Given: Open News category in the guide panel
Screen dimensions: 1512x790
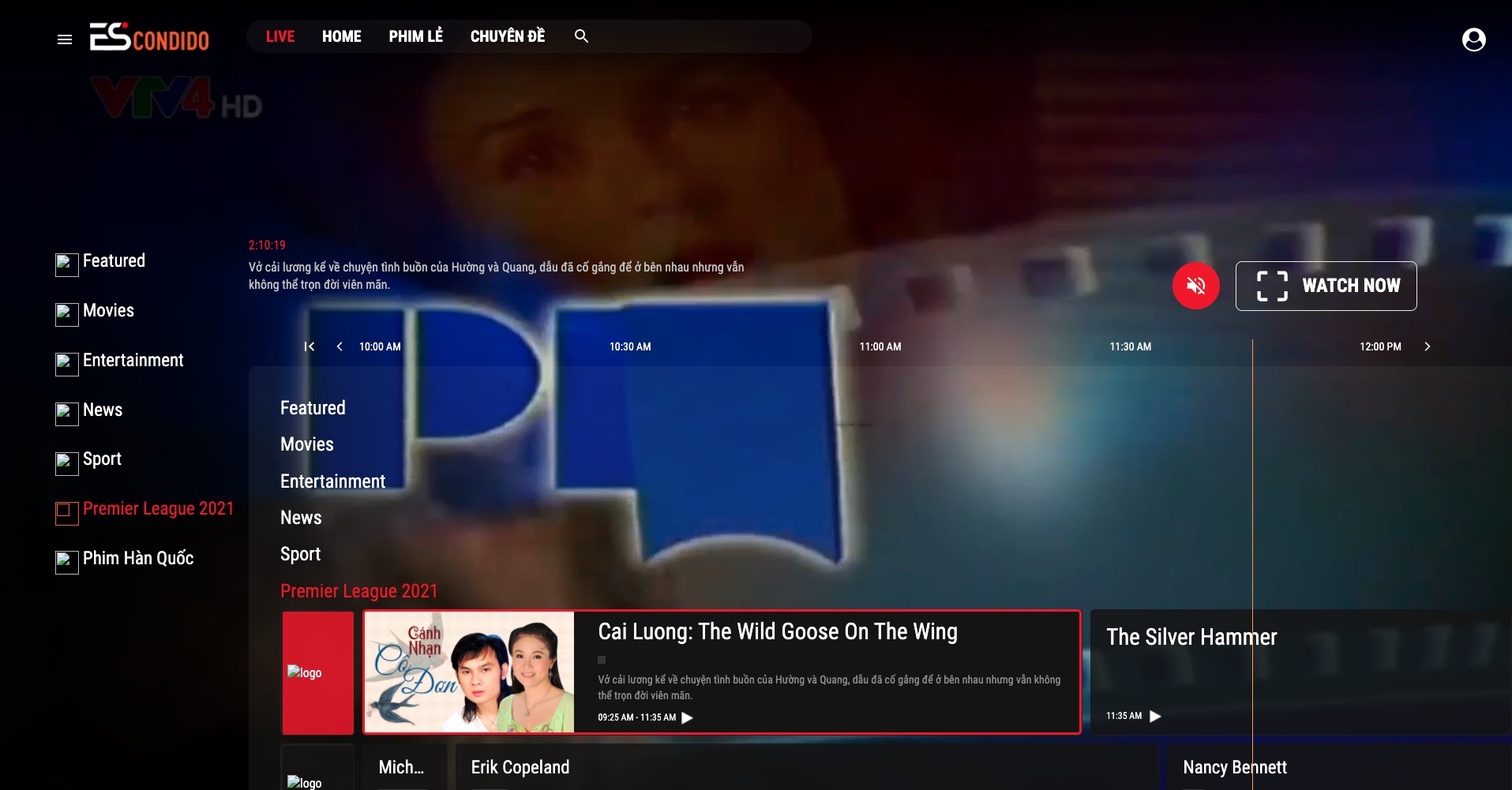Looking at the screenshot, I should click(x=301, y=518).
